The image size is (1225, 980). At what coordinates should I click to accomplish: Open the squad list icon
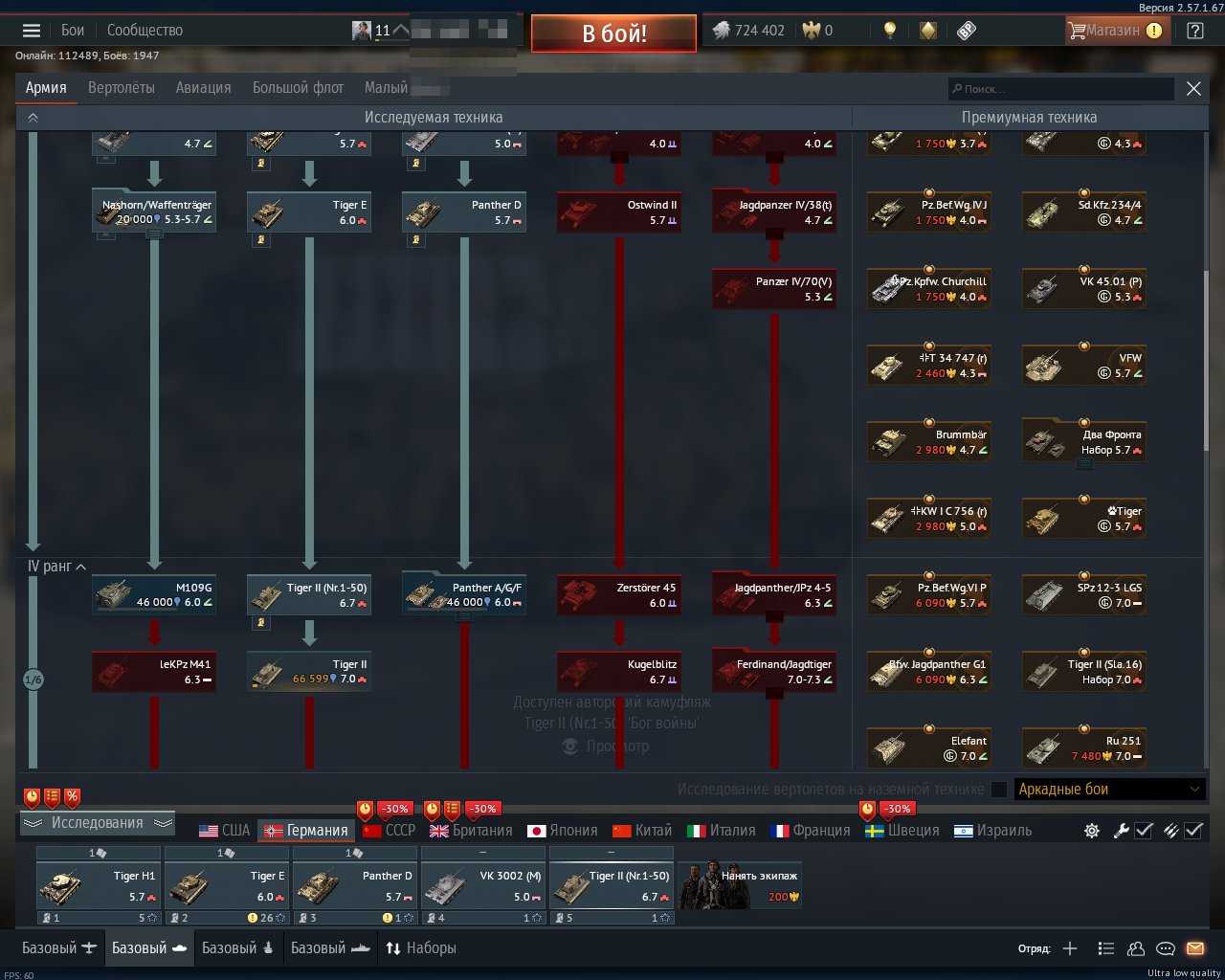click(1106, 948)
